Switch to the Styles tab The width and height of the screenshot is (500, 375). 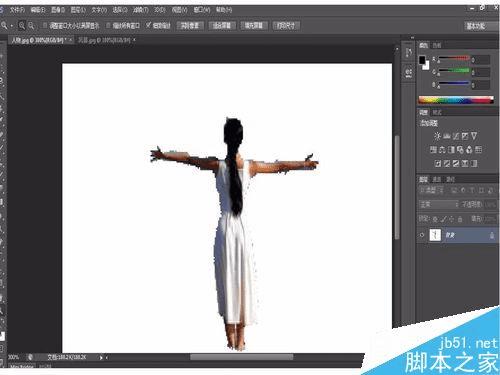(x=437, y=112)
